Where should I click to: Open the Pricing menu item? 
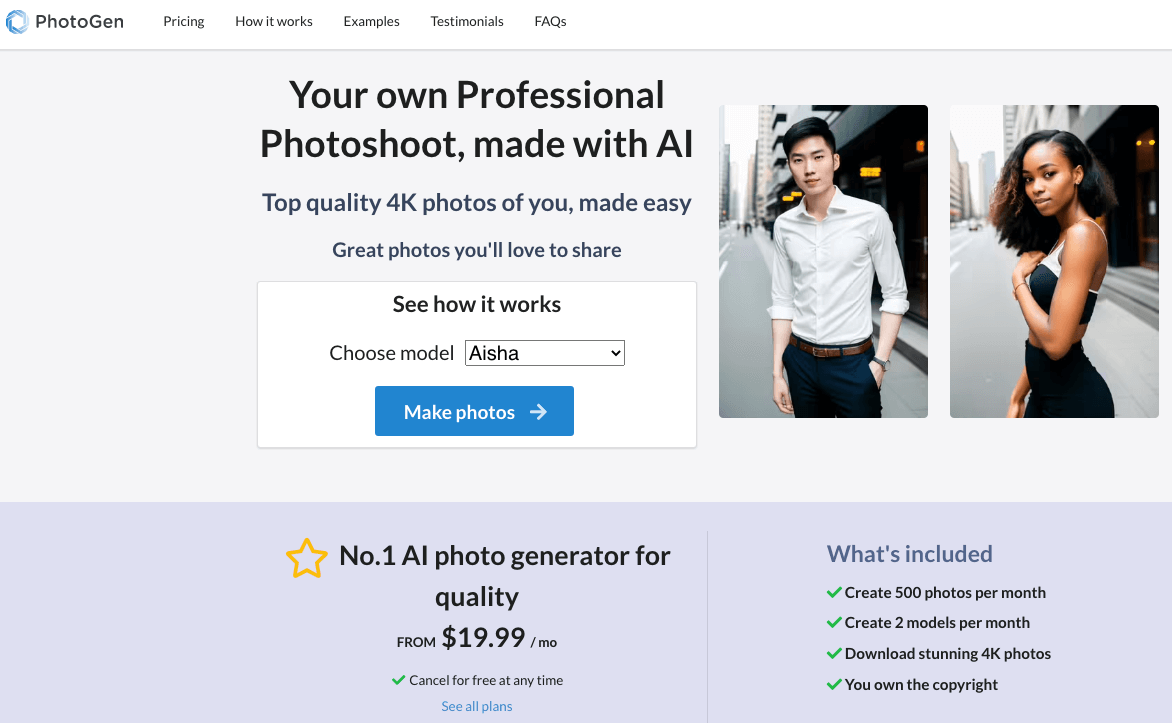(x=183, y=21)
